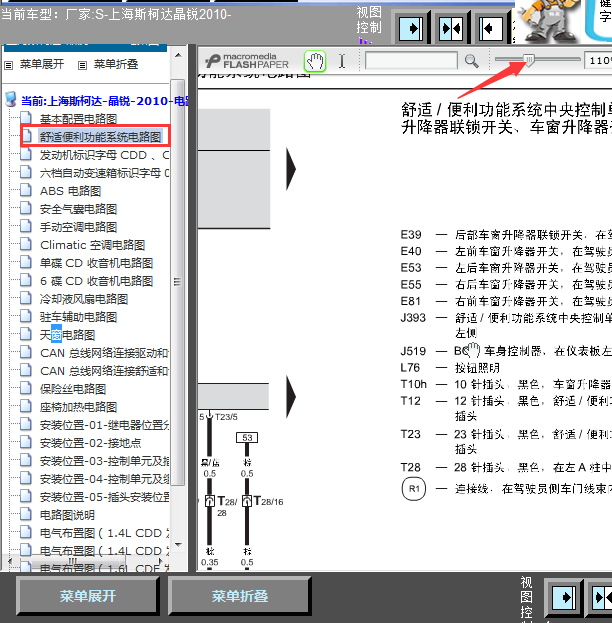The height and width of the screenshot is (623, 612).
Task: Click the T28/16 connector label
Action: tap(268, 501)
